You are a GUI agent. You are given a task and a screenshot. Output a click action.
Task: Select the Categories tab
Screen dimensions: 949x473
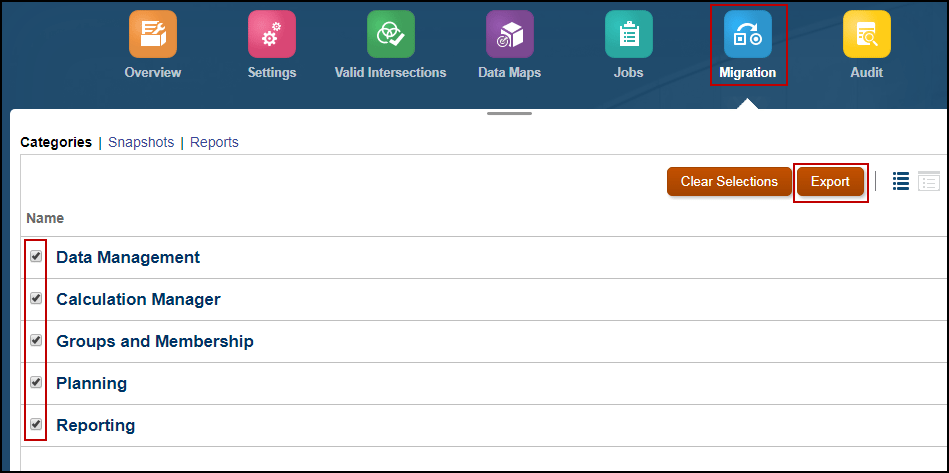[56, 142]
